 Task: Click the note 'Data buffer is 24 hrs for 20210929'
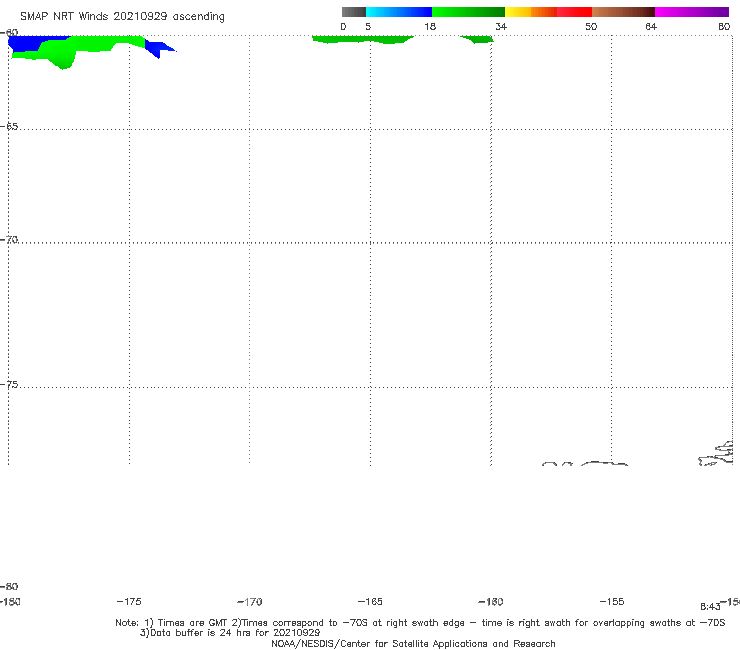coord(230,633)
